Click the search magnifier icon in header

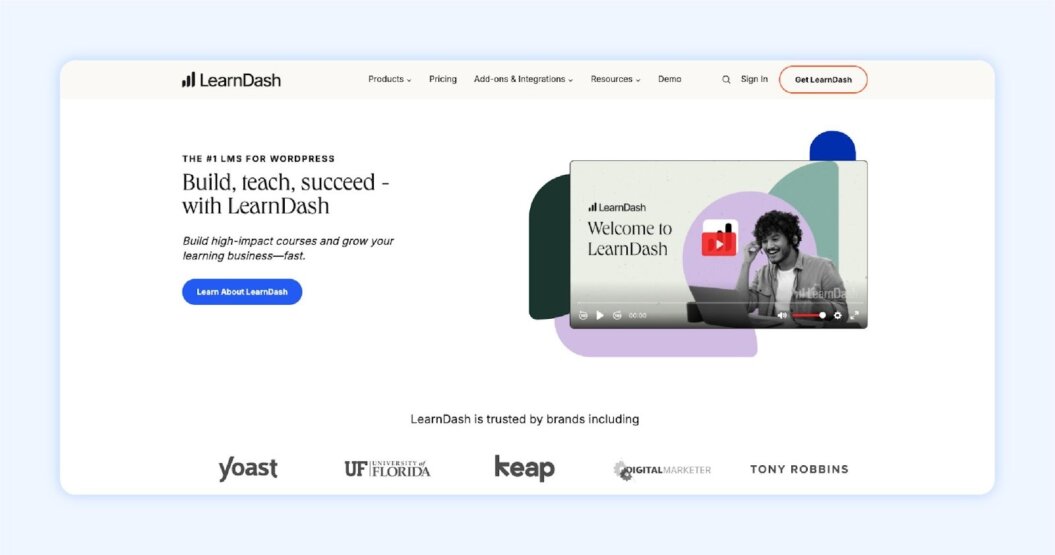(x=726, y=79)
